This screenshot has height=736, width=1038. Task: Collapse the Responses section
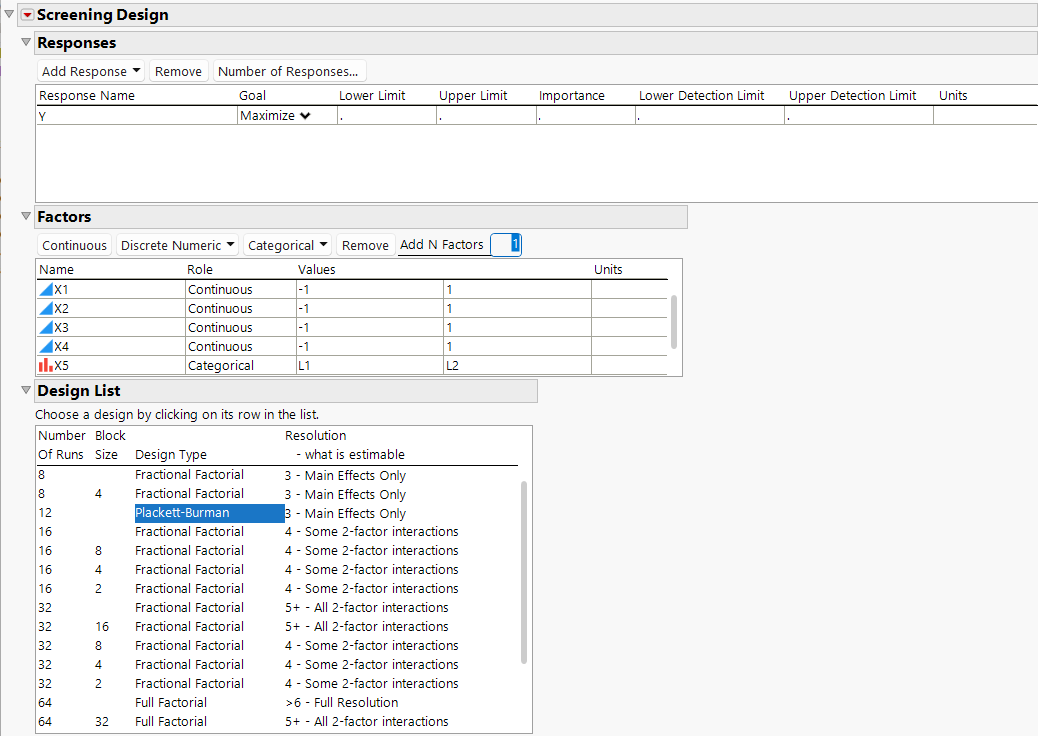point(26,43)
